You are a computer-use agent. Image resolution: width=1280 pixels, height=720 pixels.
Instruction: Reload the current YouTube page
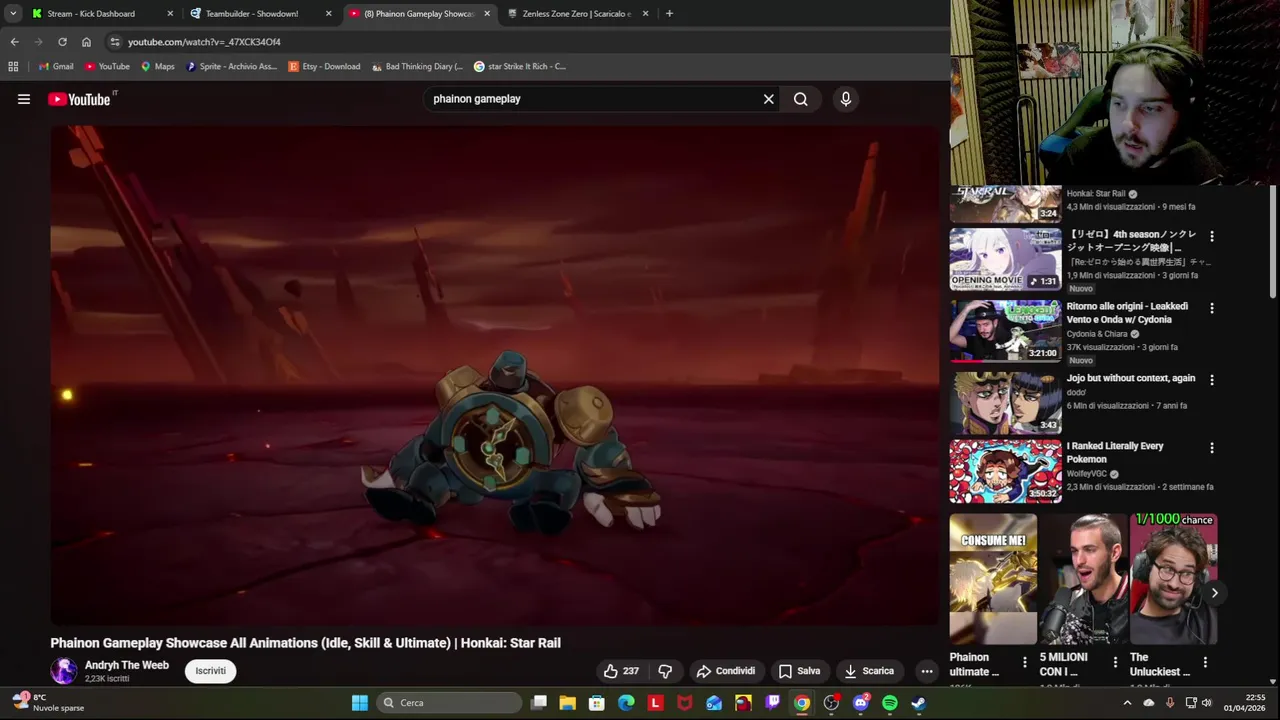tap(62, 42)
